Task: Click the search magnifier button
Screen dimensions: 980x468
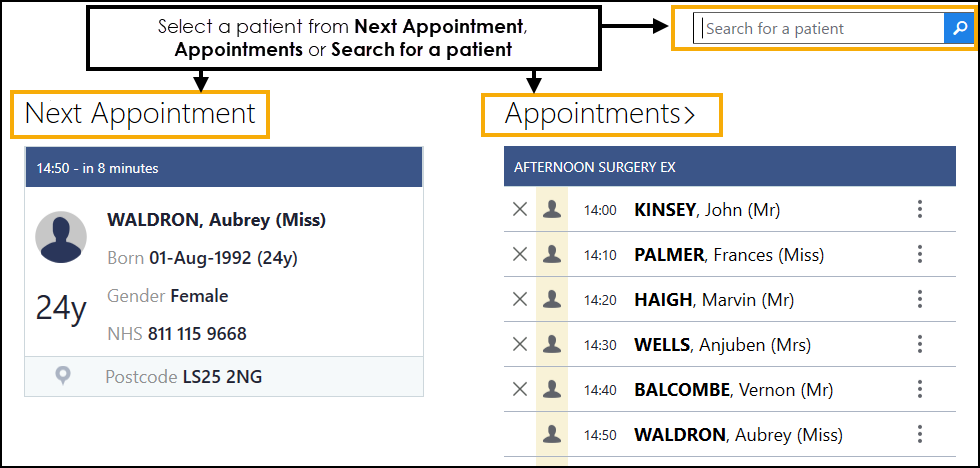Action: (958, 29)
